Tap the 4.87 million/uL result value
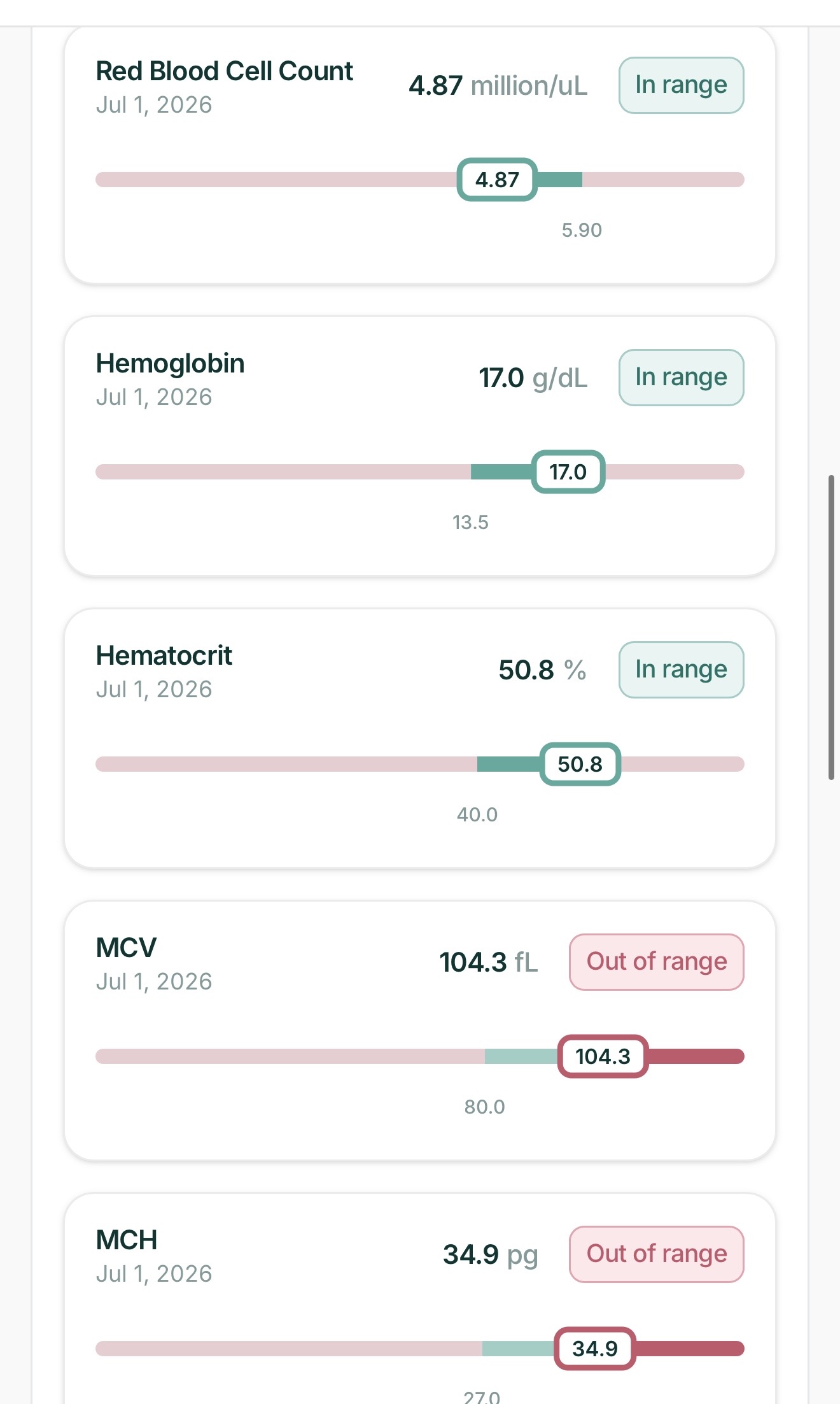 tap(498, 85)
